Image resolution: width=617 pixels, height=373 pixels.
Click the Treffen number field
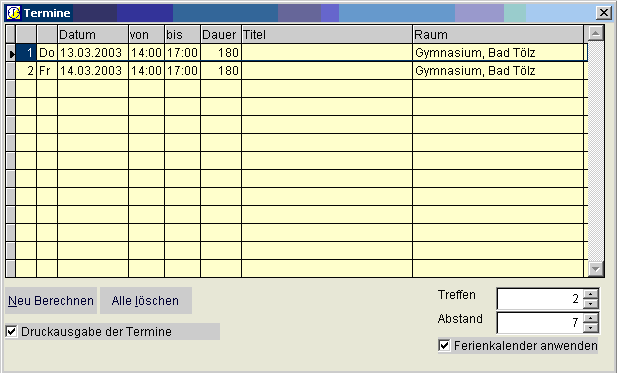point(540,299)
